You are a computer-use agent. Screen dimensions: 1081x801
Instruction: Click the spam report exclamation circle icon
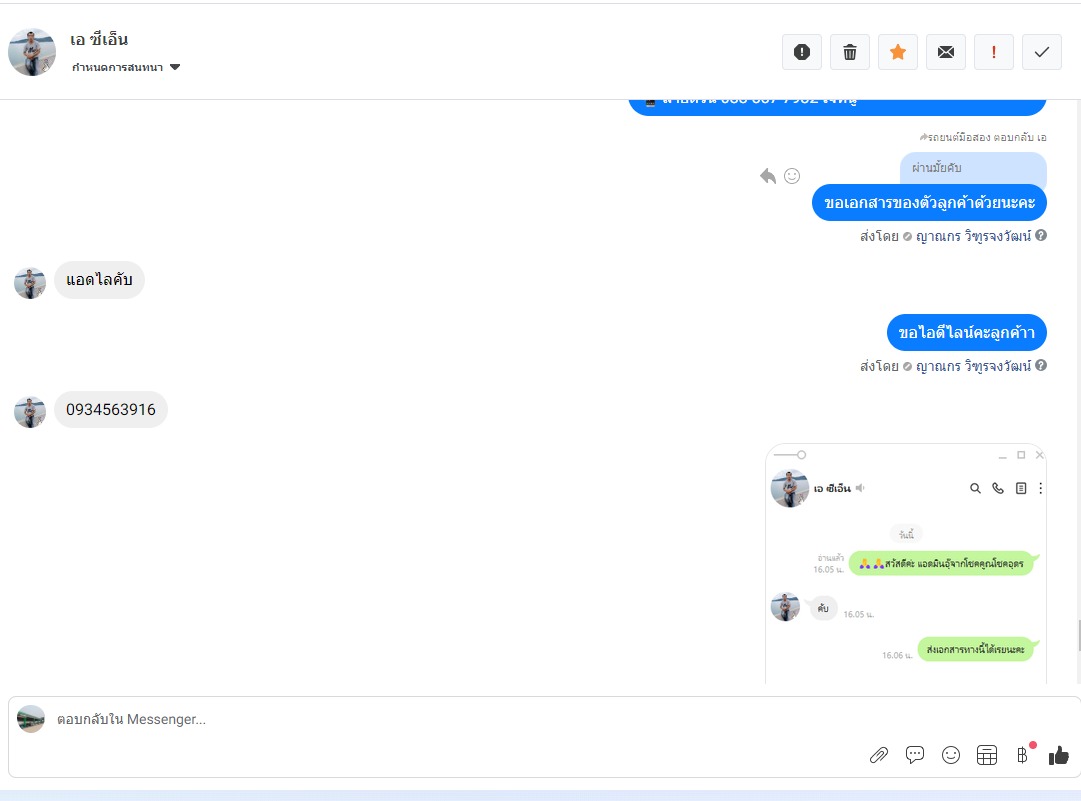pyautogui.click(x=802, y=52)
